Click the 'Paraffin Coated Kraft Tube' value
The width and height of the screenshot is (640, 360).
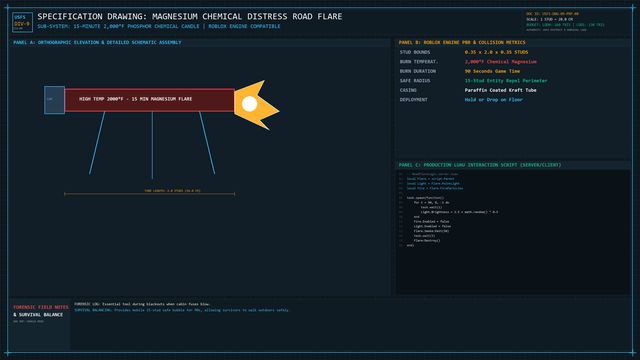point(500,90)
